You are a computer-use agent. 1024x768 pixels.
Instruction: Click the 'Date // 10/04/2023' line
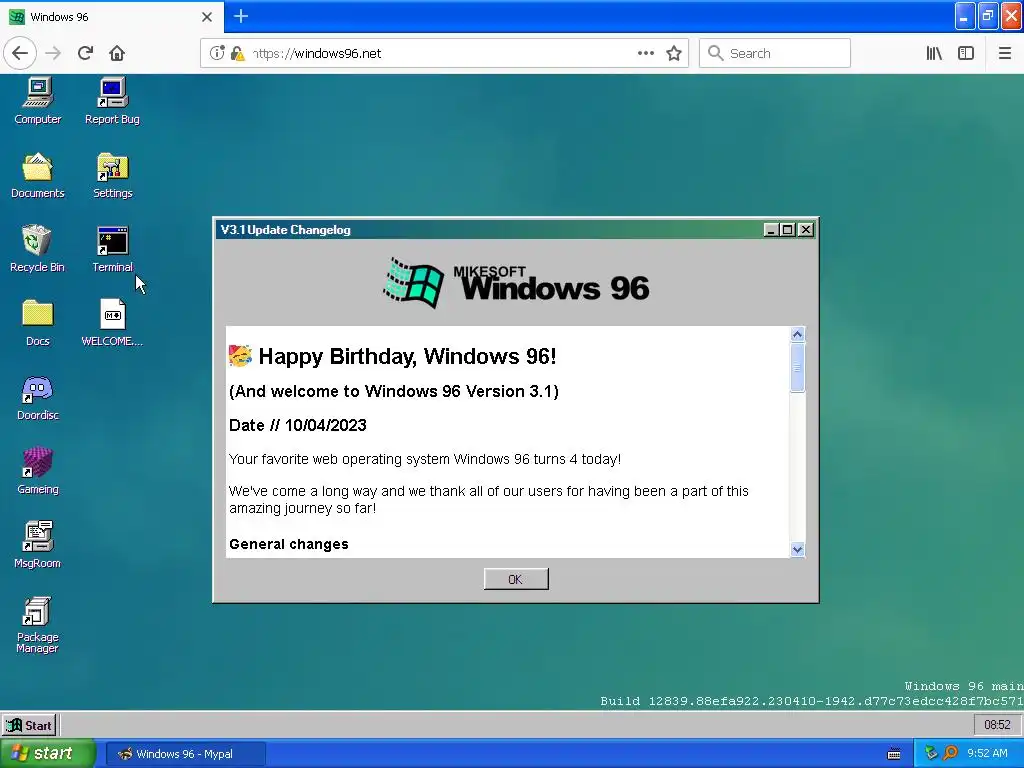[298, 425]
